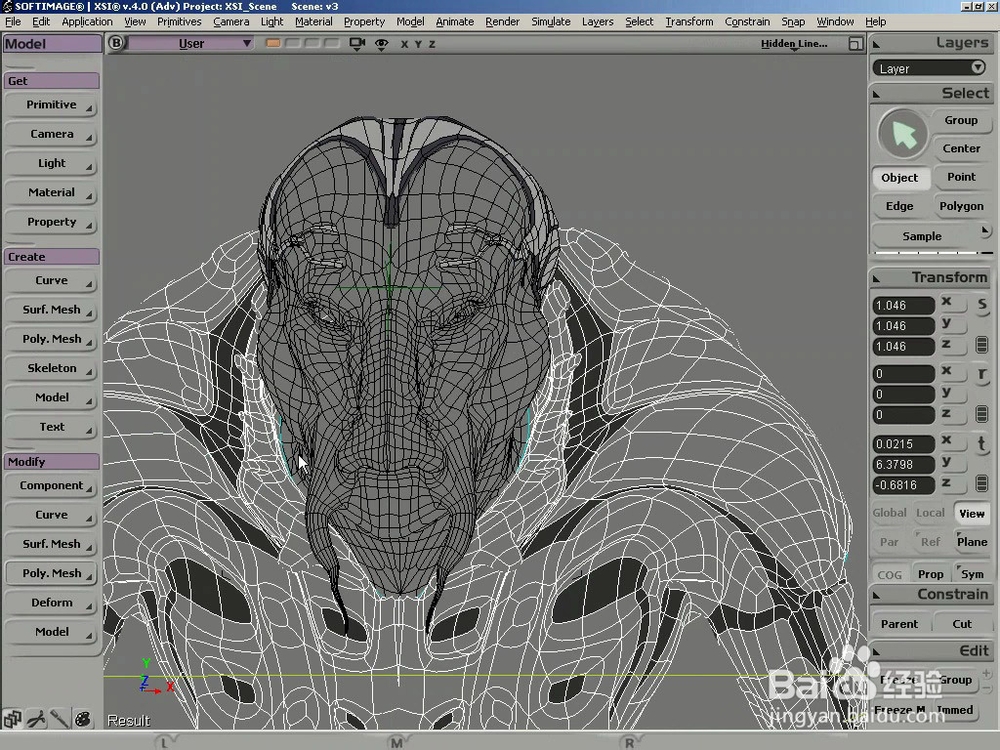
Task: Maximize viewport using the top-right corner icon
Action: click(x=855, y=44)
